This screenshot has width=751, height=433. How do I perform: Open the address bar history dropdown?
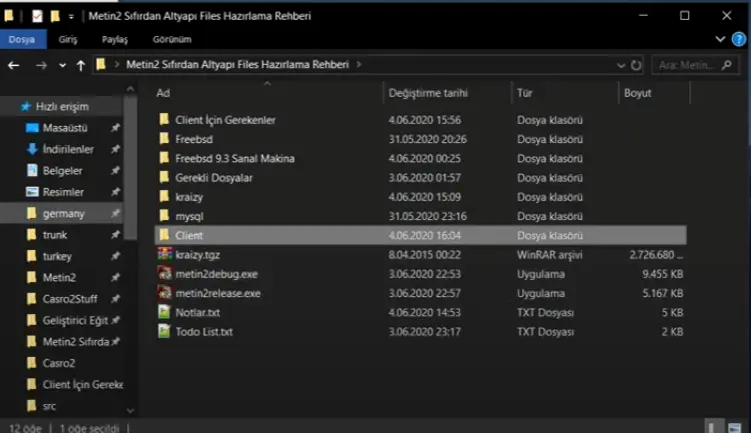coord(621,66)
